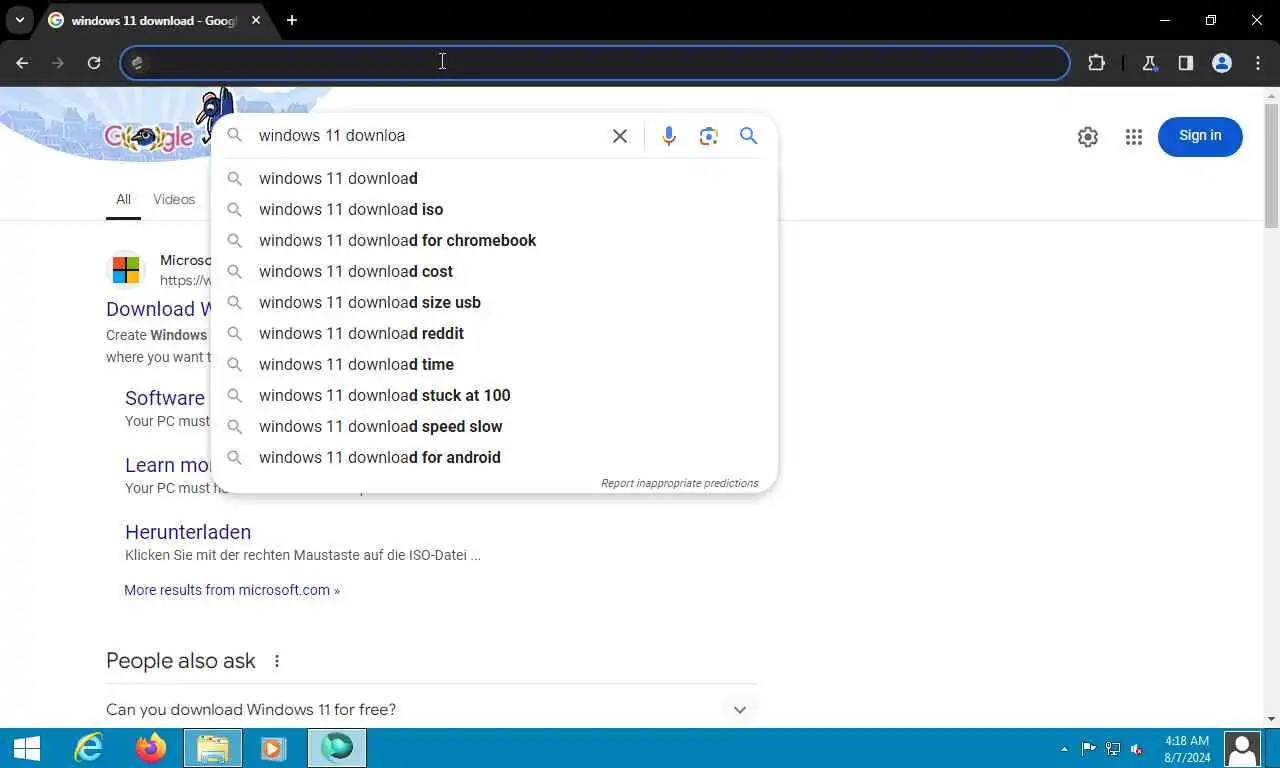
Task: Select the All results tab
Action: [123, 200]
